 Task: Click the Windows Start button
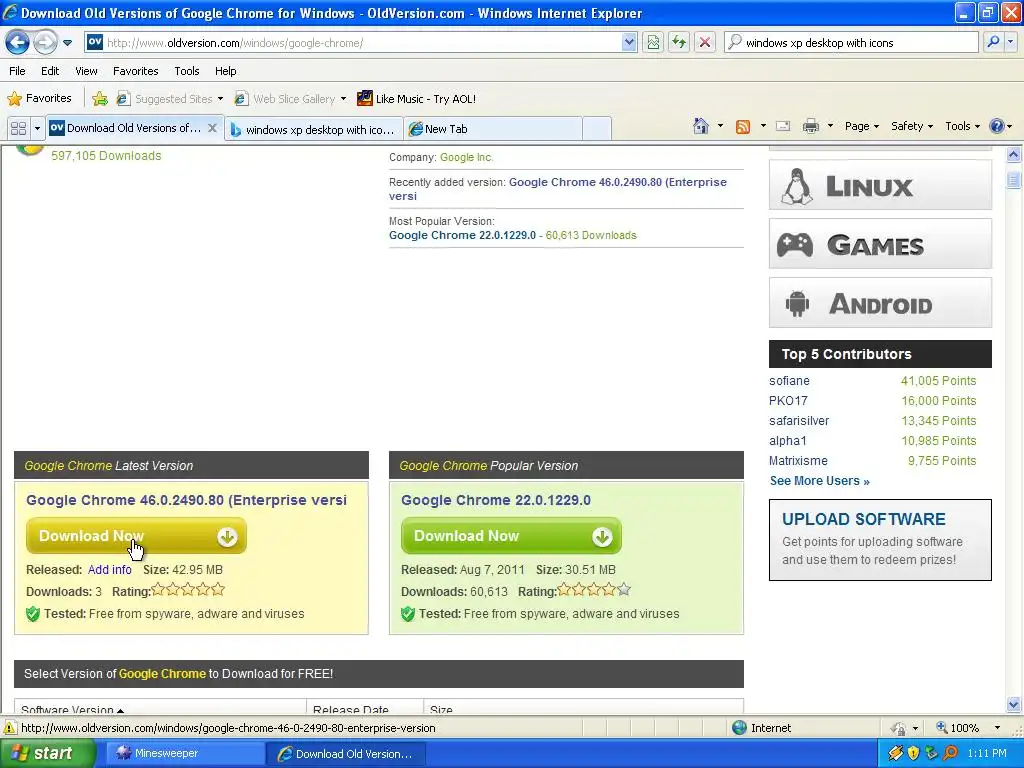47,753
